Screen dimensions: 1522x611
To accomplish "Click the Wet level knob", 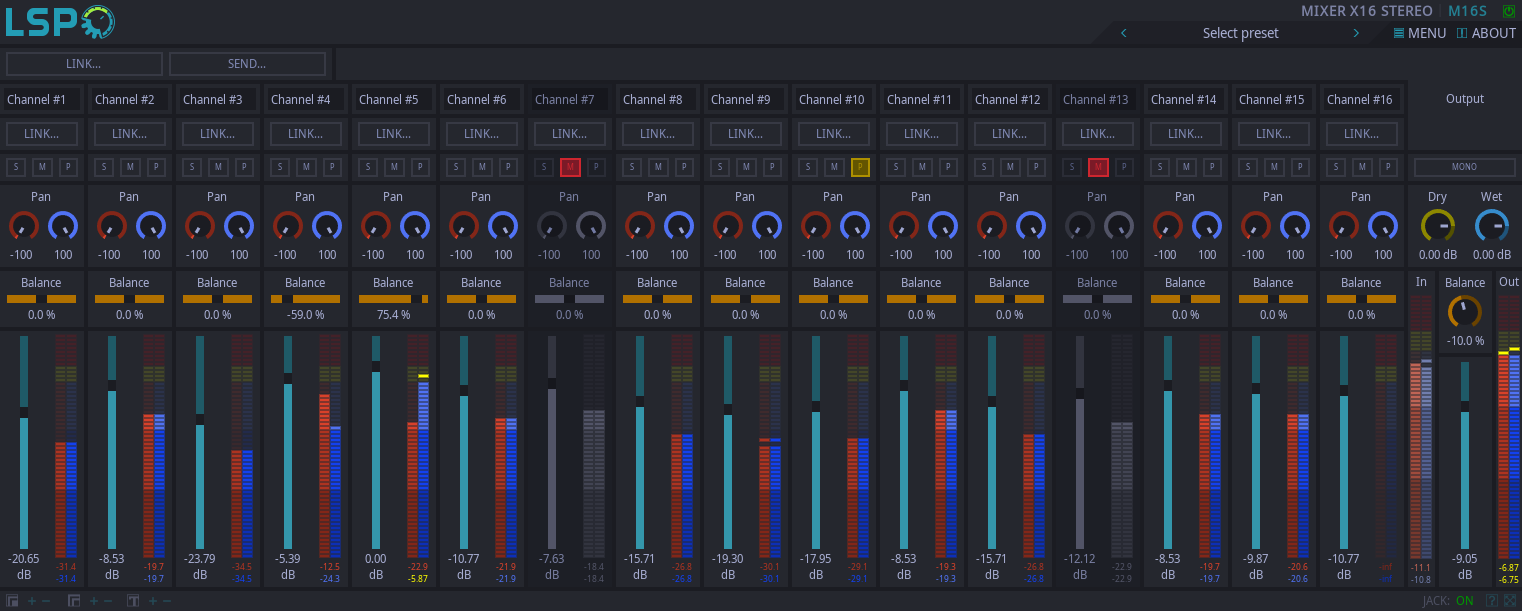I will 1490,226.
